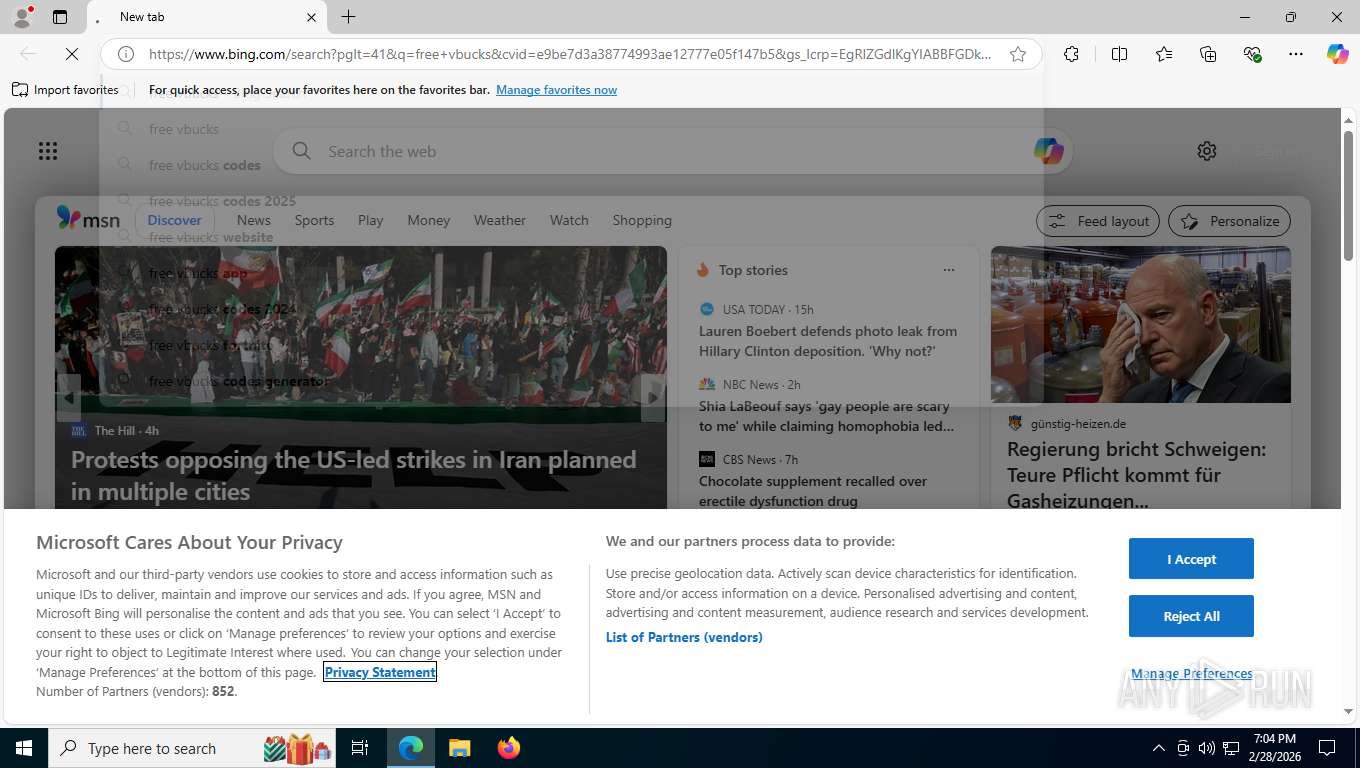This screenshot has height=768, width=1360.
Task: Select the free vbucks codes generator suggestion
Action: coord(238,381)
